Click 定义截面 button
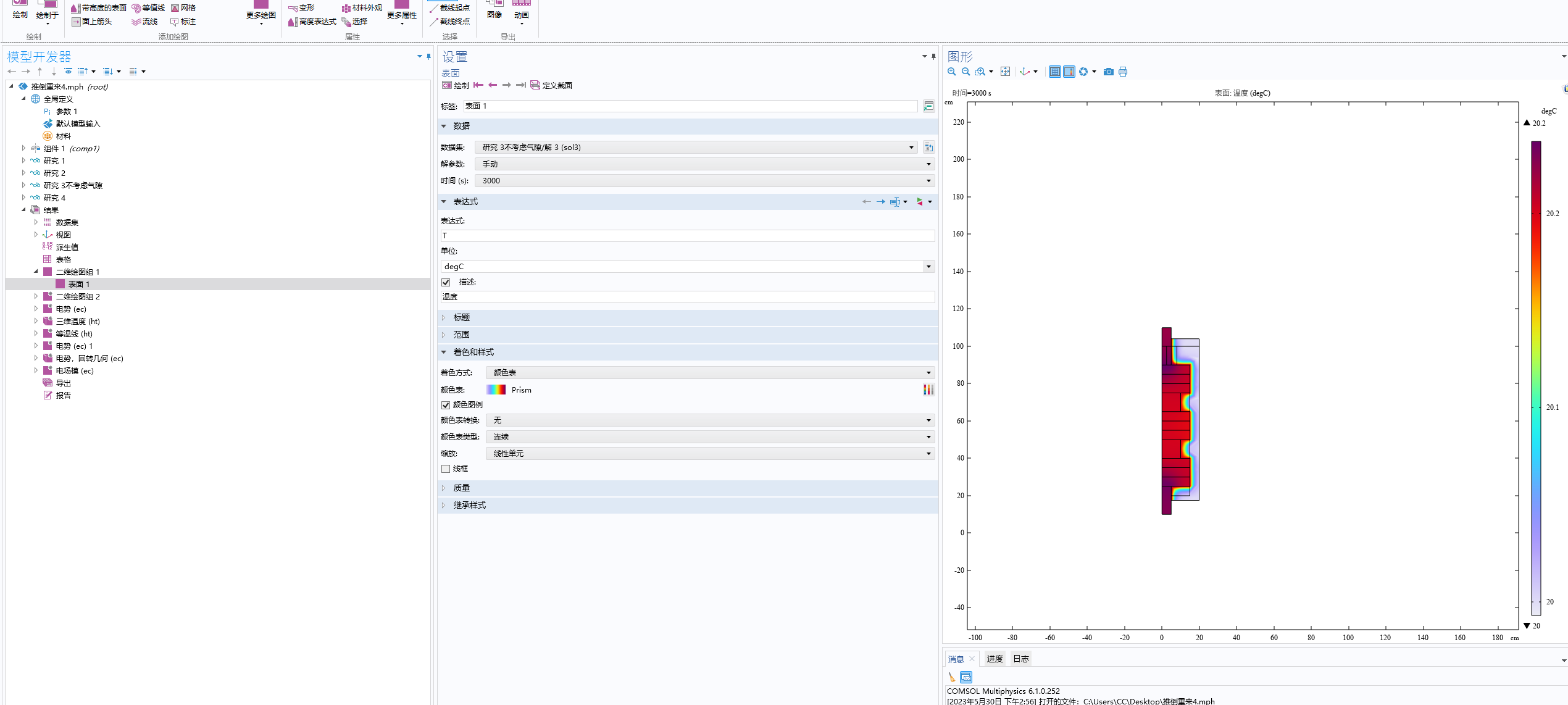 [x=551, y=85]
